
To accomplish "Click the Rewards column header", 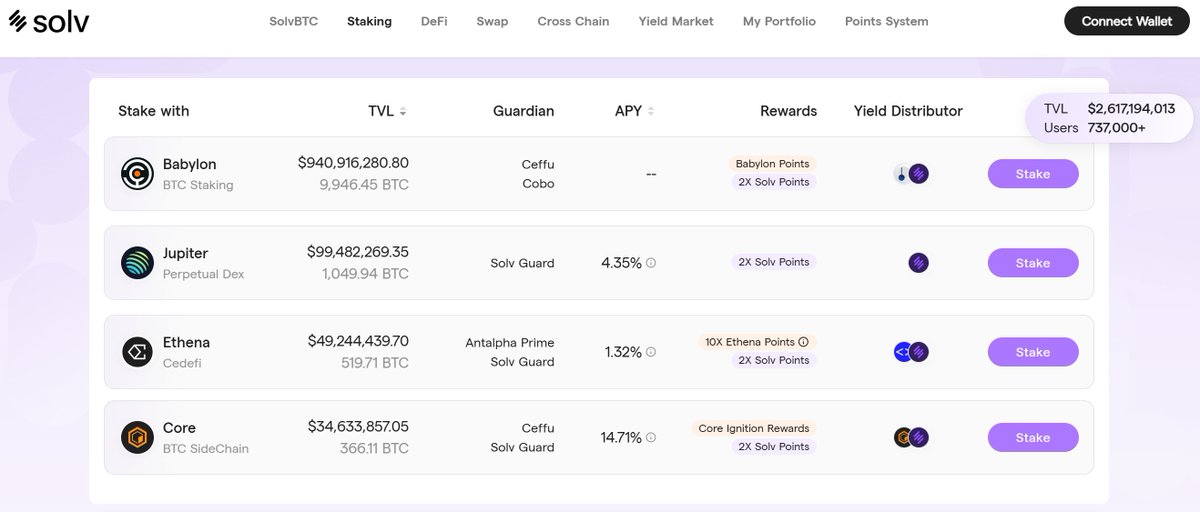I will pos(788,111).
